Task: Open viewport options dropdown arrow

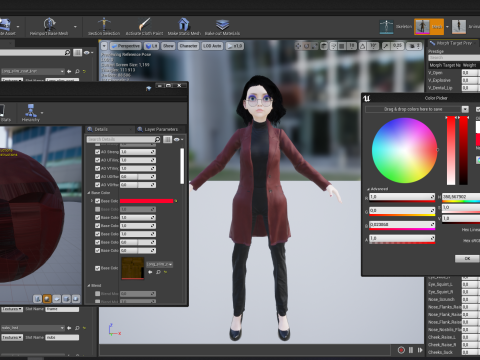Action: pos(104,46)
